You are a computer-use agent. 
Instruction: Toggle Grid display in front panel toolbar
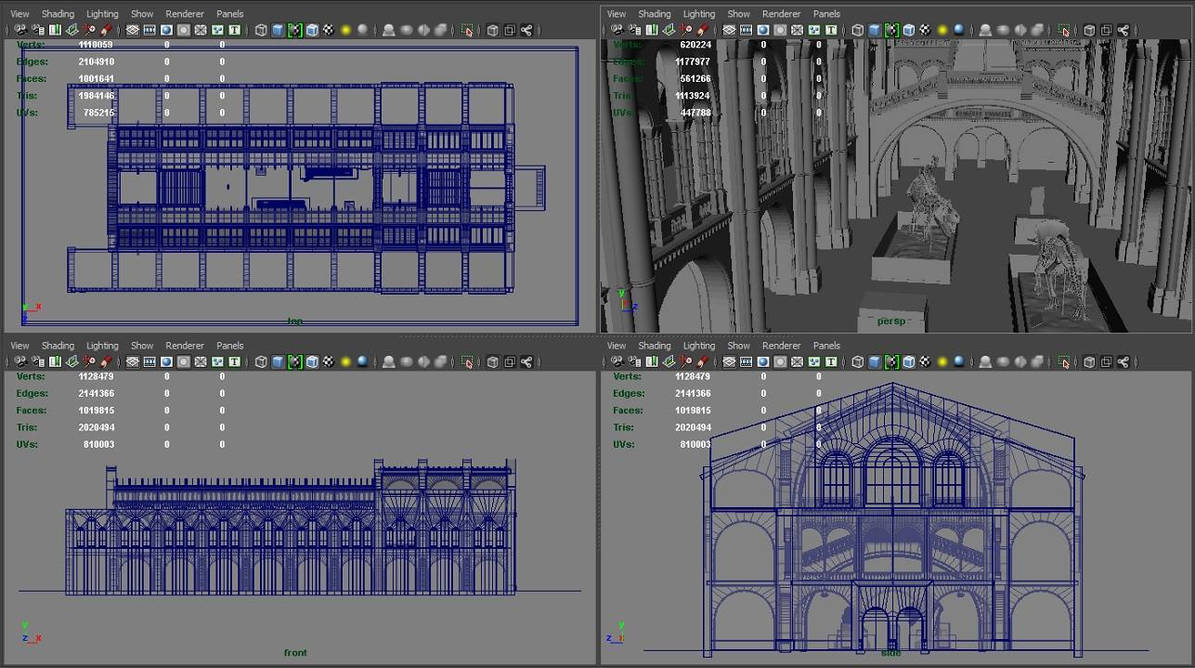click(x=133, y=362)
